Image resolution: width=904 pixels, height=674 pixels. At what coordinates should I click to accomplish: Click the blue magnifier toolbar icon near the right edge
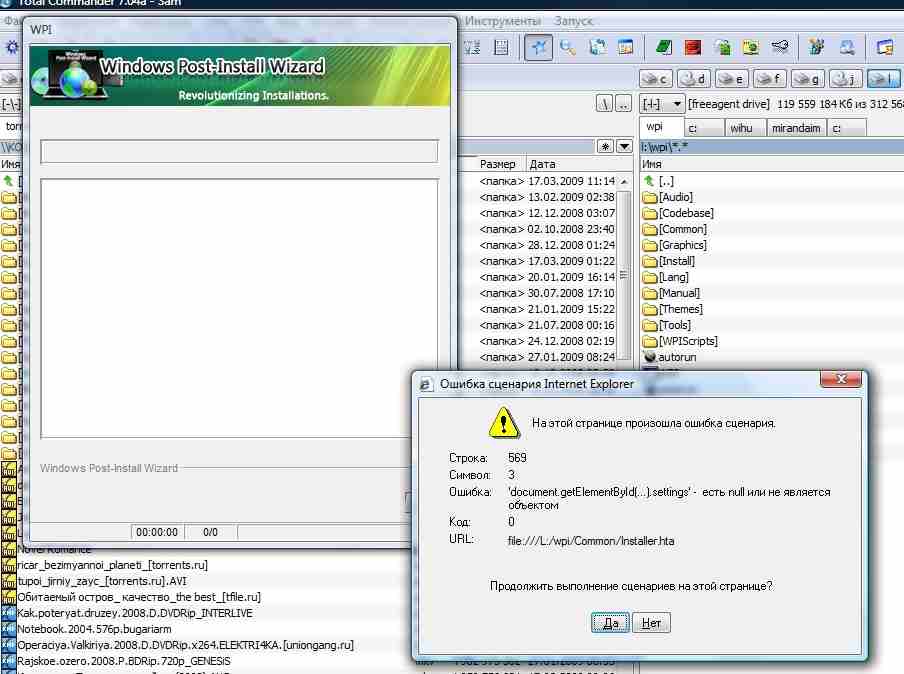(847, 47)
